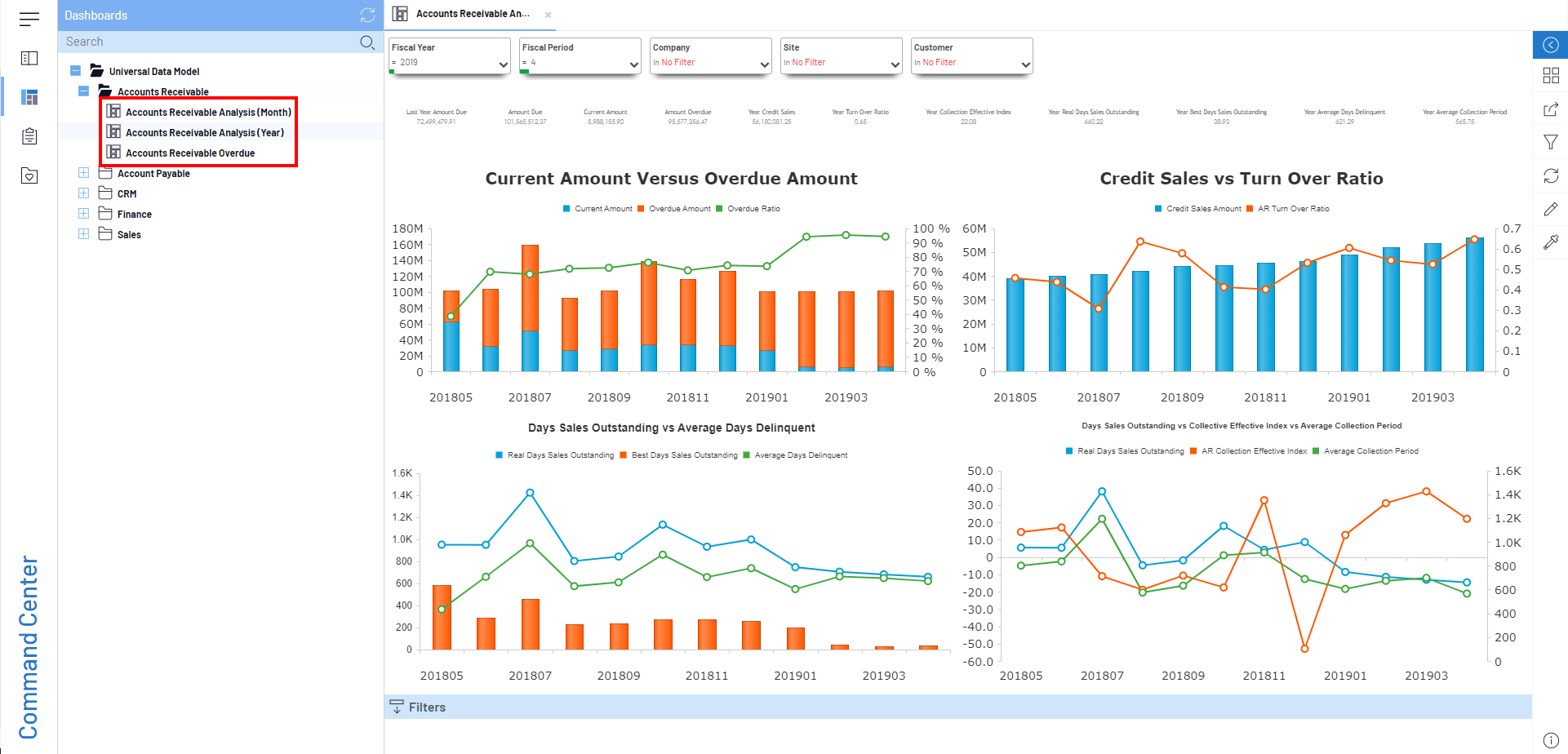Collapse the Accounts Receivable folder

83,91
